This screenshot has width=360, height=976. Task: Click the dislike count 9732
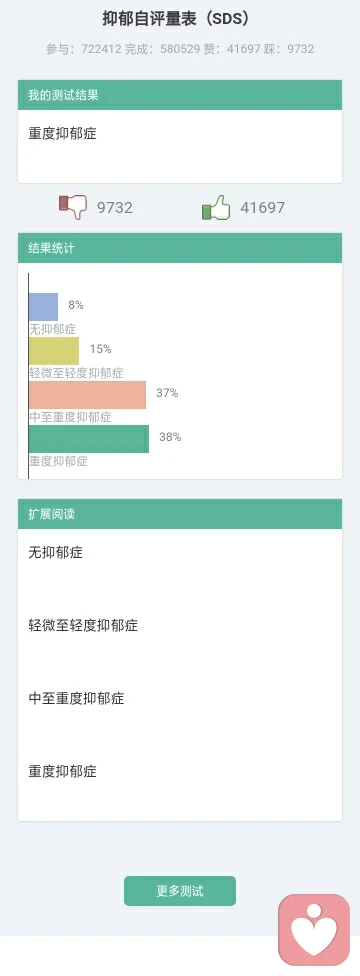point(115,207)
